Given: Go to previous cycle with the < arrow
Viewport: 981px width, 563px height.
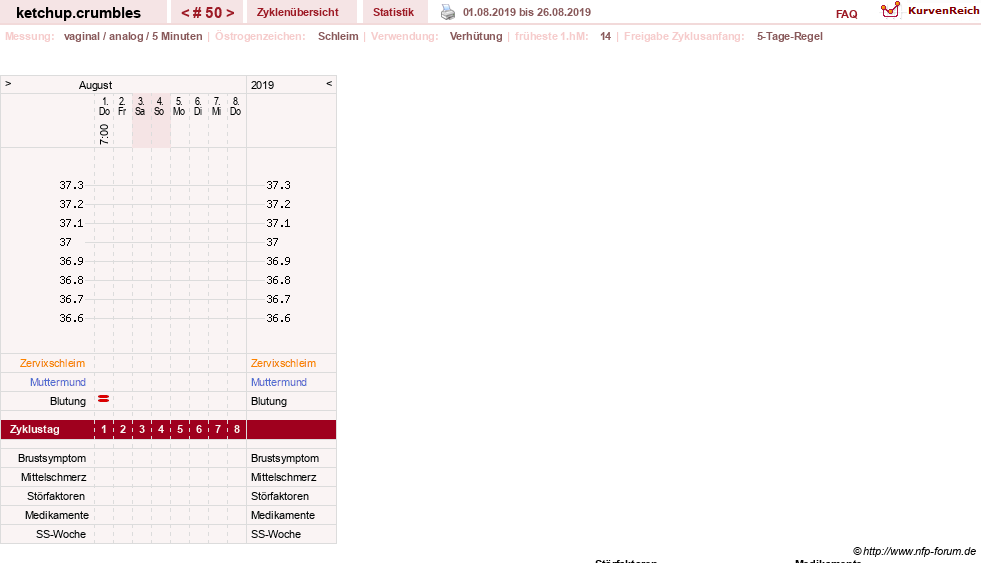Looking at the screenshot, I should [185, 13].
